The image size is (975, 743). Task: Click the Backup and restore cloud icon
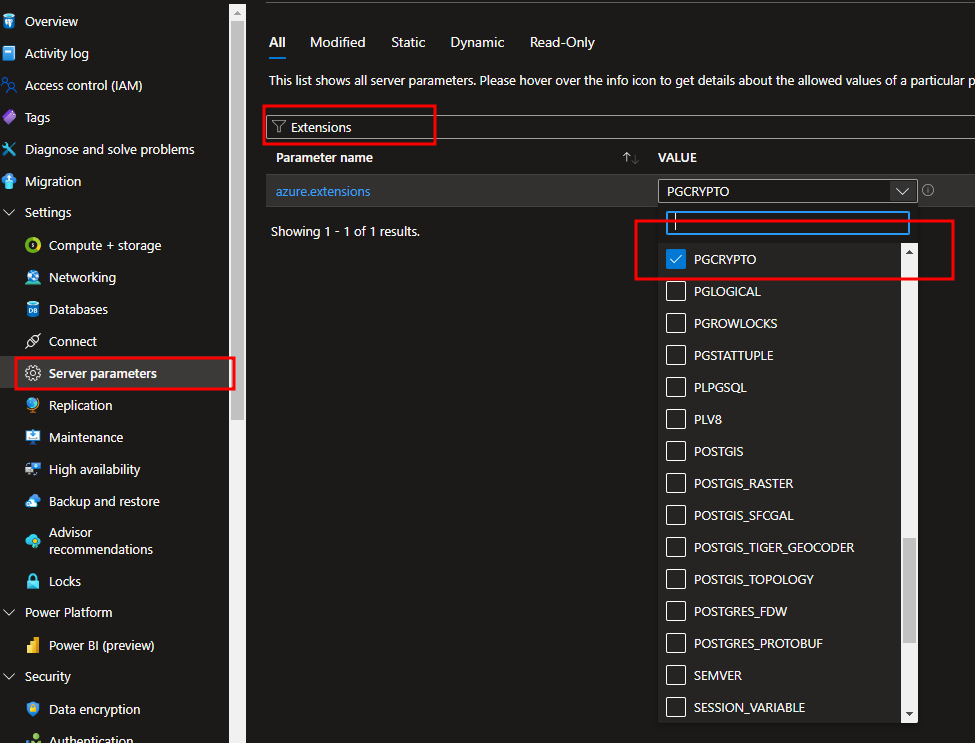pyautogui.click(x=33, y=501)
